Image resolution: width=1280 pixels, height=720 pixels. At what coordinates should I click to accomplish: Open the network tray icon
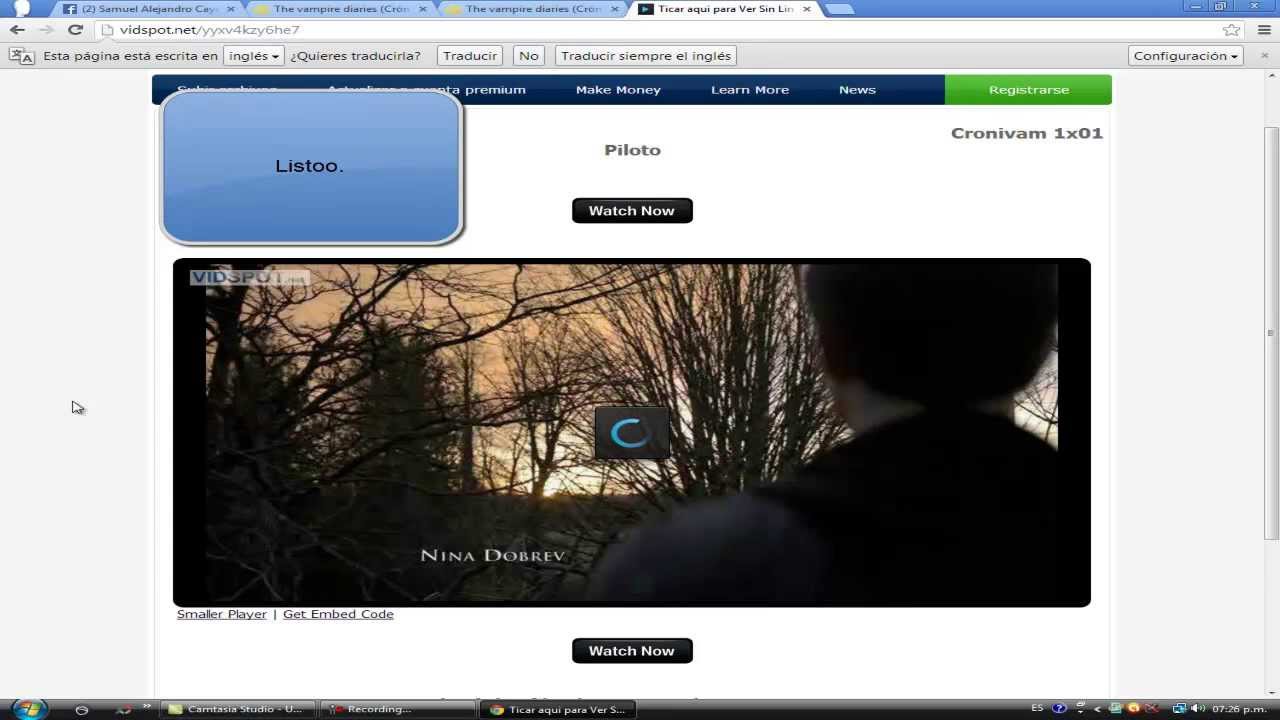click(1180, 709)
